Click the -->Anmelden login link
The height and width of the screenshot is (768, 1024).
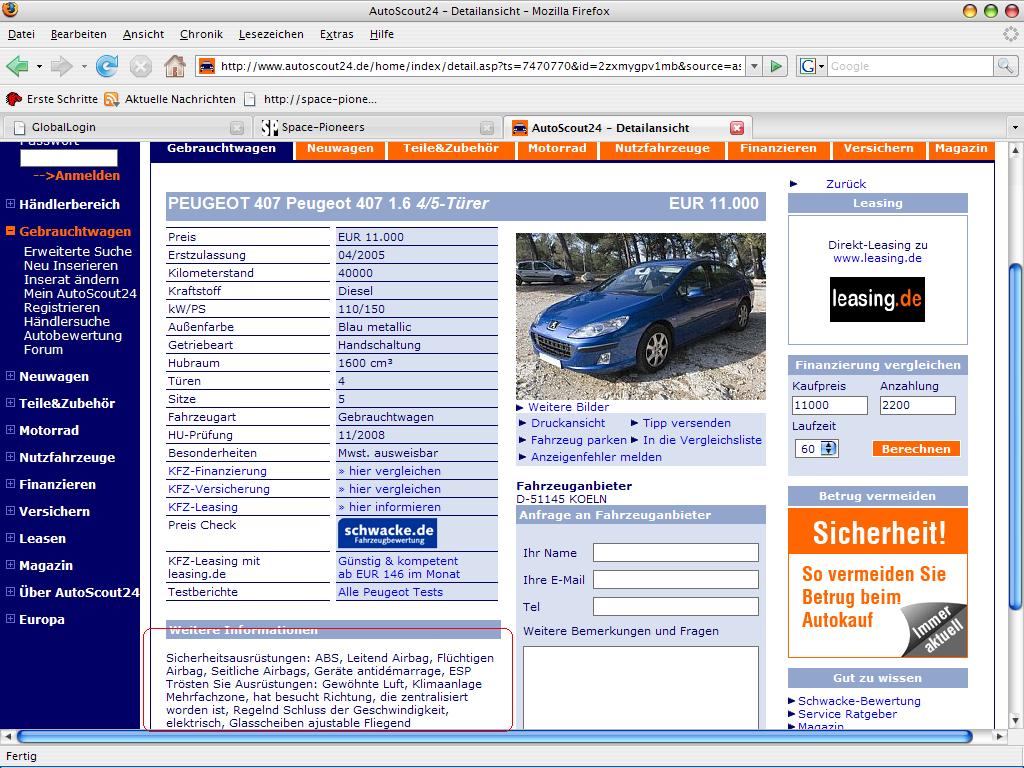point(76,175)
